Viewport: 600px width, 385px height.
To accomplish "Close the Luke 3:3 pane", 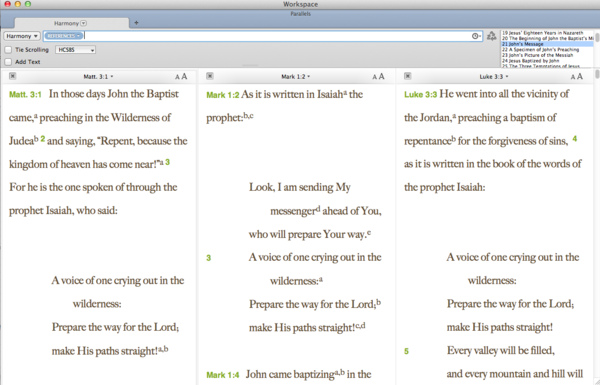I will 408,76.
